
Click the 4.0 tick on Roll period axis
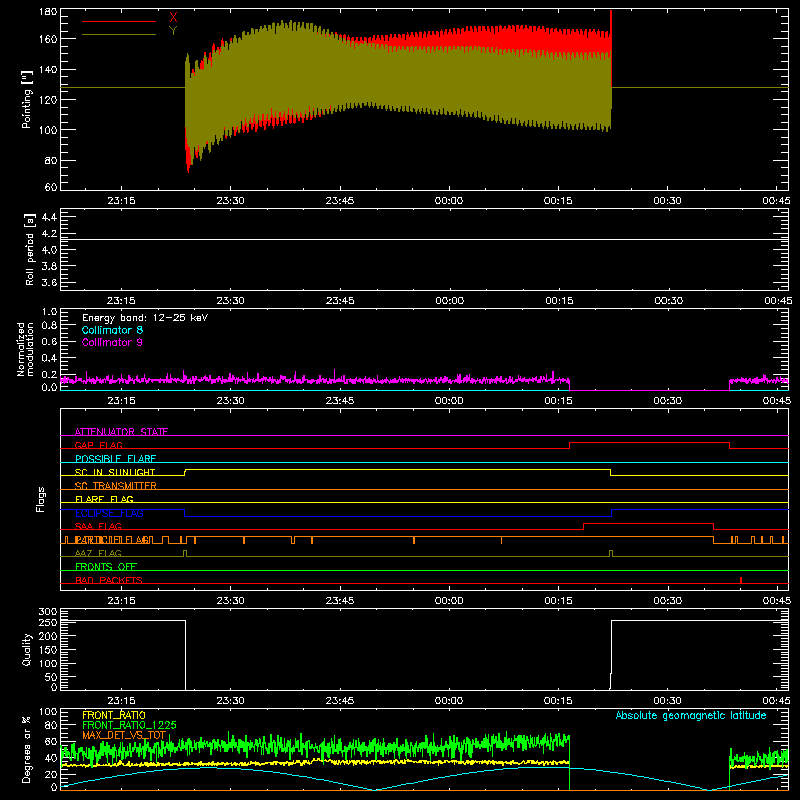(49, 250)
